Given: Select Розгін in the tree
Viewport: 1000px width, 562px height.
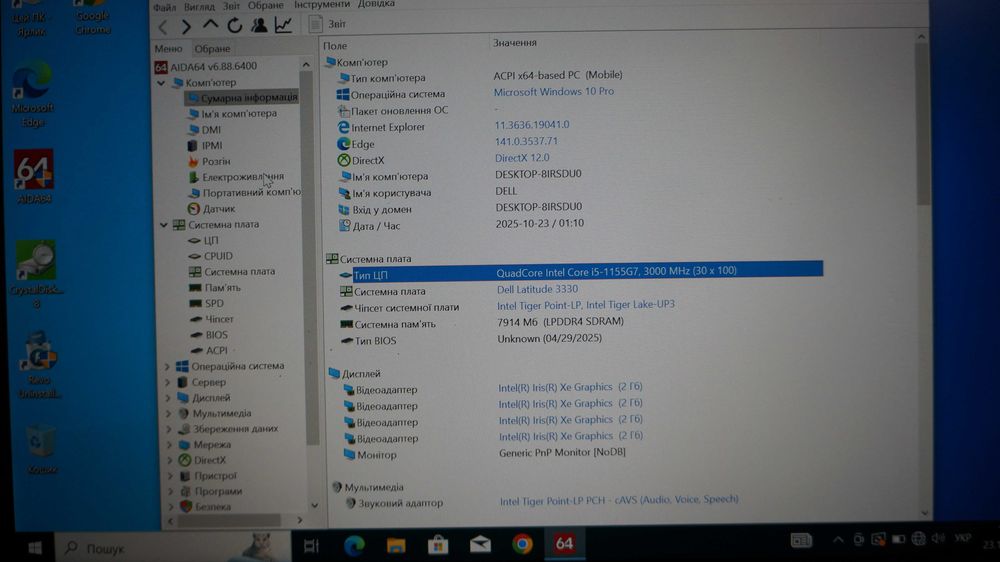Looking at the screenshot, I should [209, 161].
